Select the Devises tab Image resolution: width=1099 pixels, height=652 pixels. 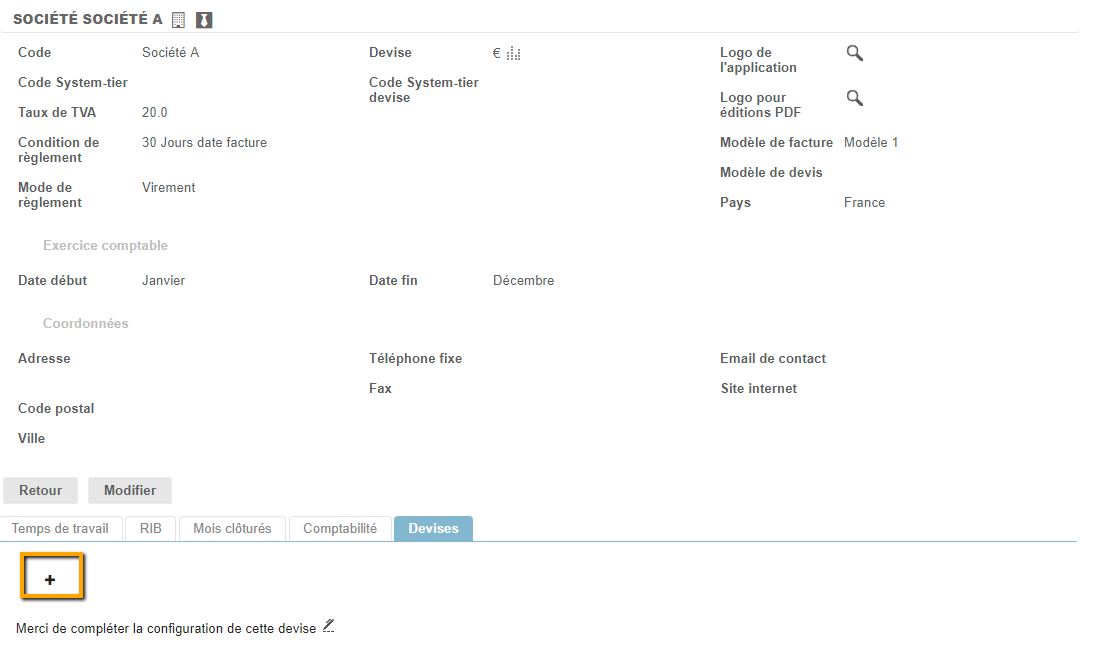coord(433,528)
